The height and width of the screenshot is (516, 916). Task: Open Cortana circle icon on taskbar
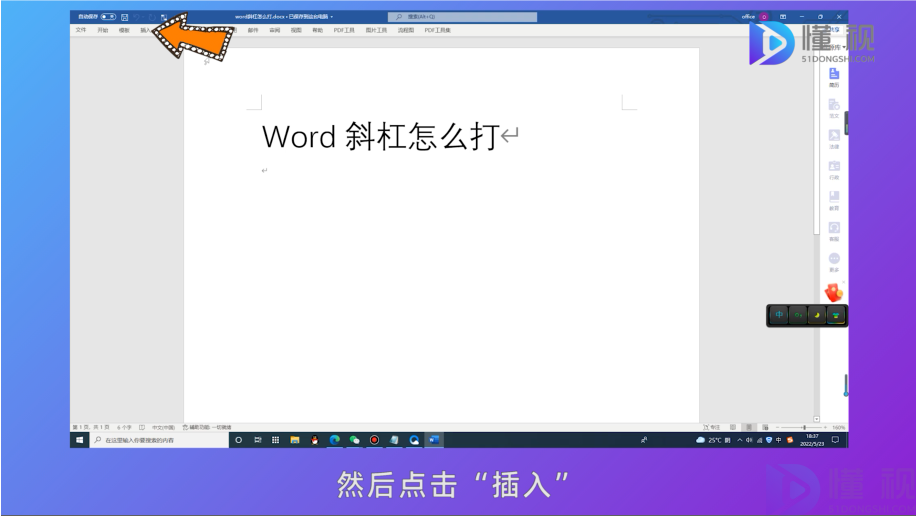238,440
